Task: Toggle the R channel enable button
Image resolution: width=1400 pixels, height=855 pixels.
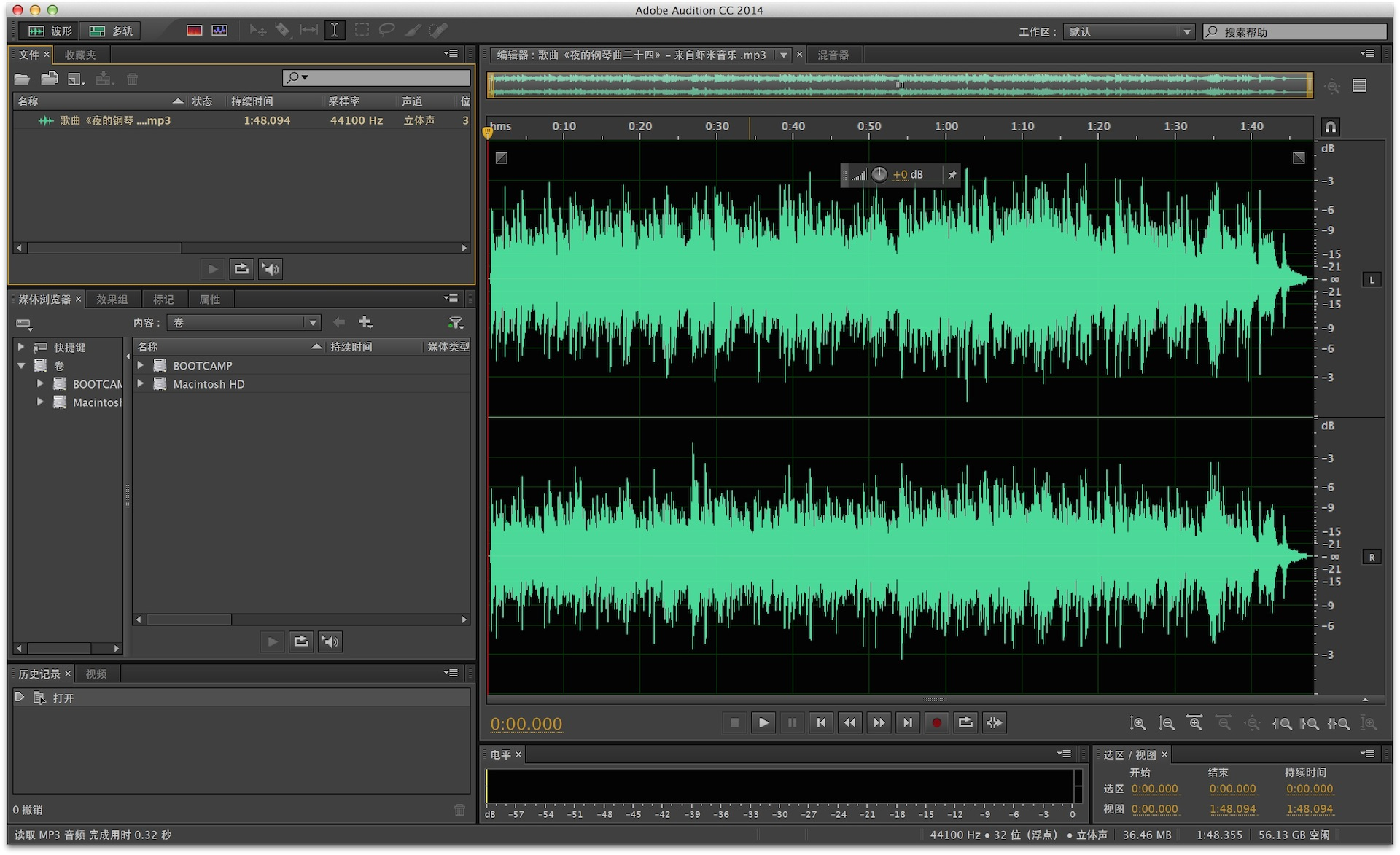Action: pyautogui.click(x=1372, y=556)
